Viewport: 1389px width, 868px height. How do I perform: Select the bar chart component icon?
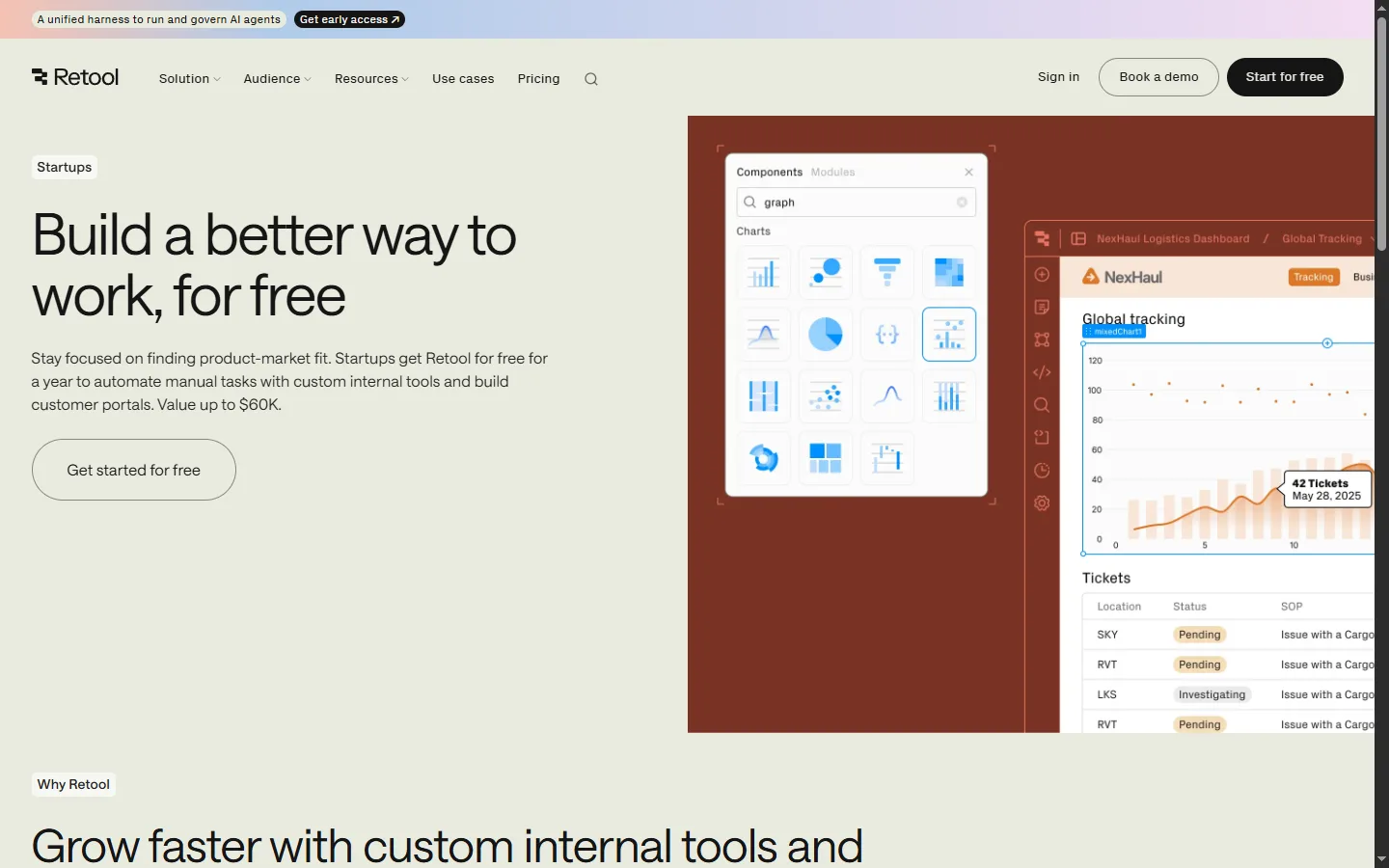tap(763, 273)
